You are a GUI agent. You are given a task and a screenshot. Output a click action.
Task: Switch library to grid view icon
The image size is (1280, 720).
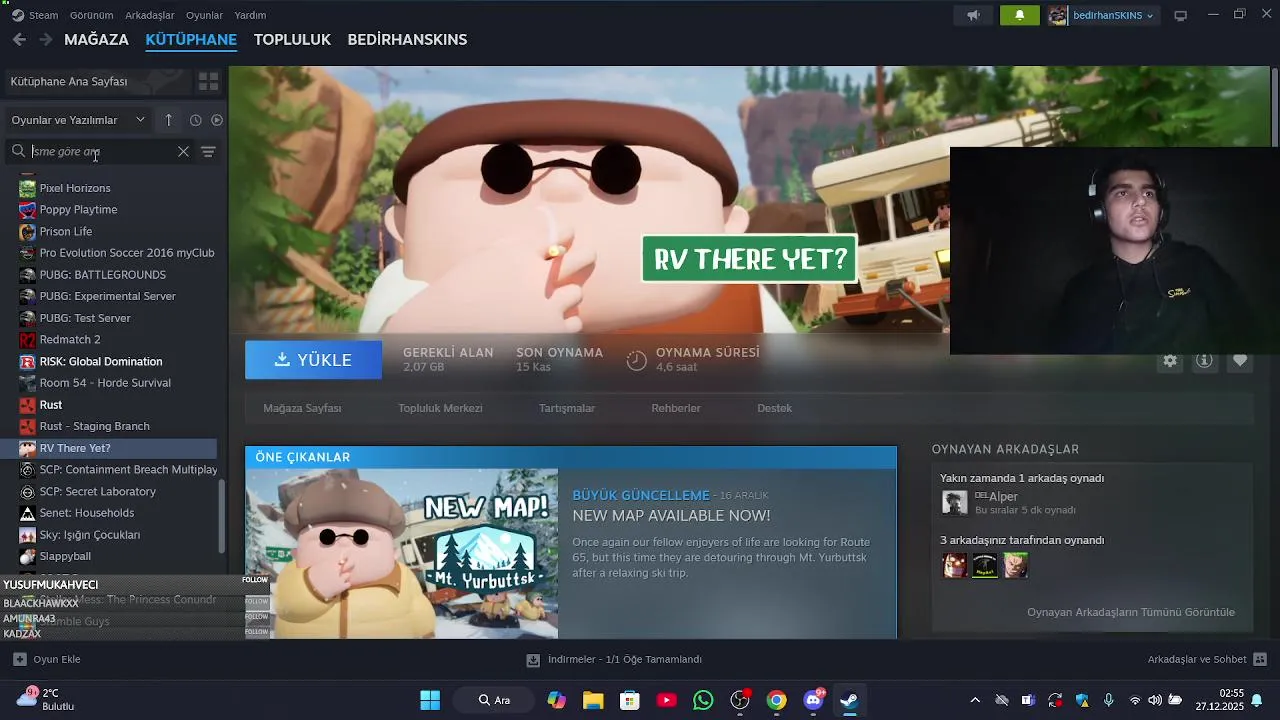208,82
